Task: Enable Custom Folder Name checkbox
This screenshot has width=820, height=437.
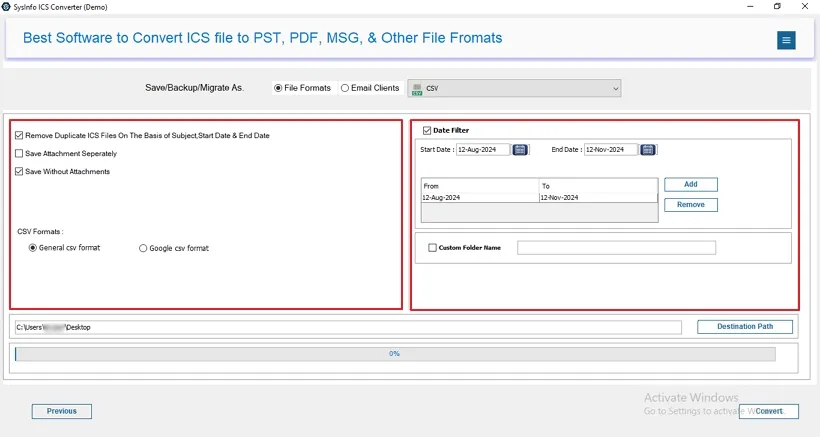Action: point(432,248)
